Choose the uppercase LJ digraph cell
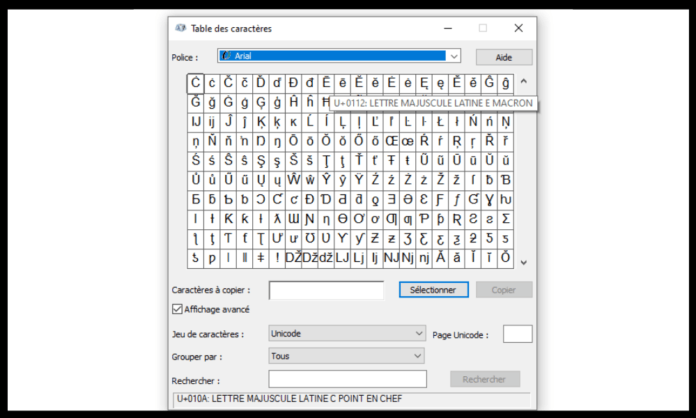This screenshot has height=418, width=696. coord(343,258)
